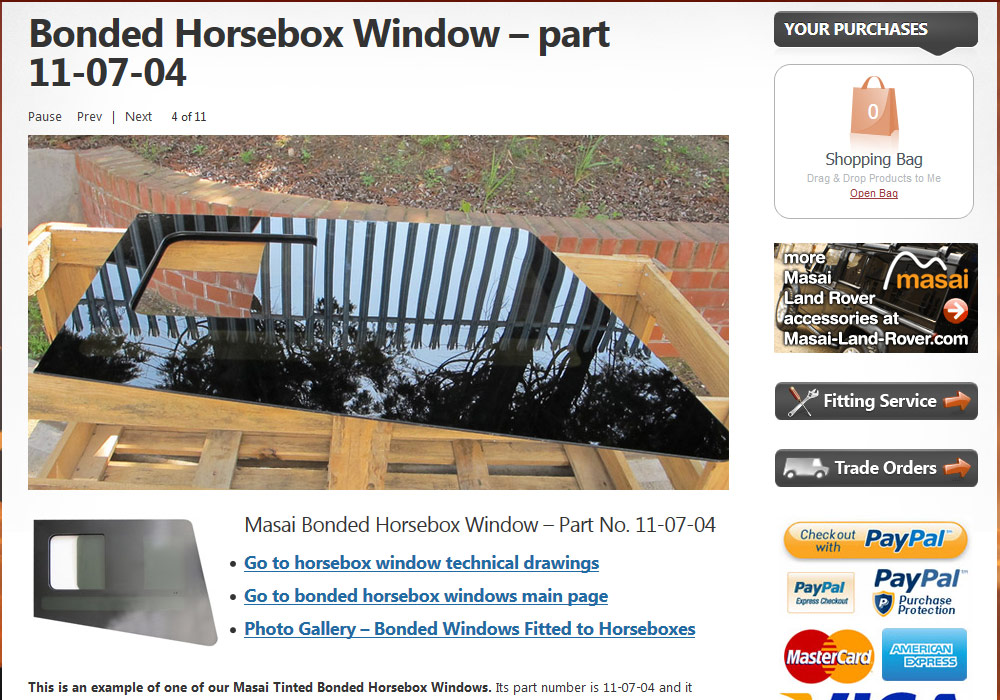This screenshot has width=1000, height=700.
Task: Click the horsebox window product thumbnail
Action: (x=124, y=582)
